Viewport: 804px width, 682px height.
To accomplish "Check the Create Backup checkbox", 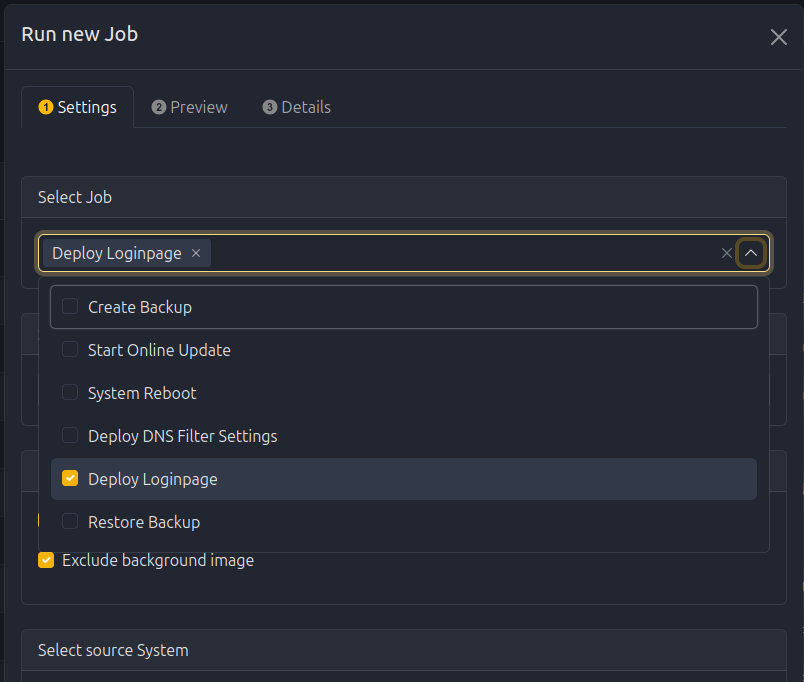I will coord(70,307).
